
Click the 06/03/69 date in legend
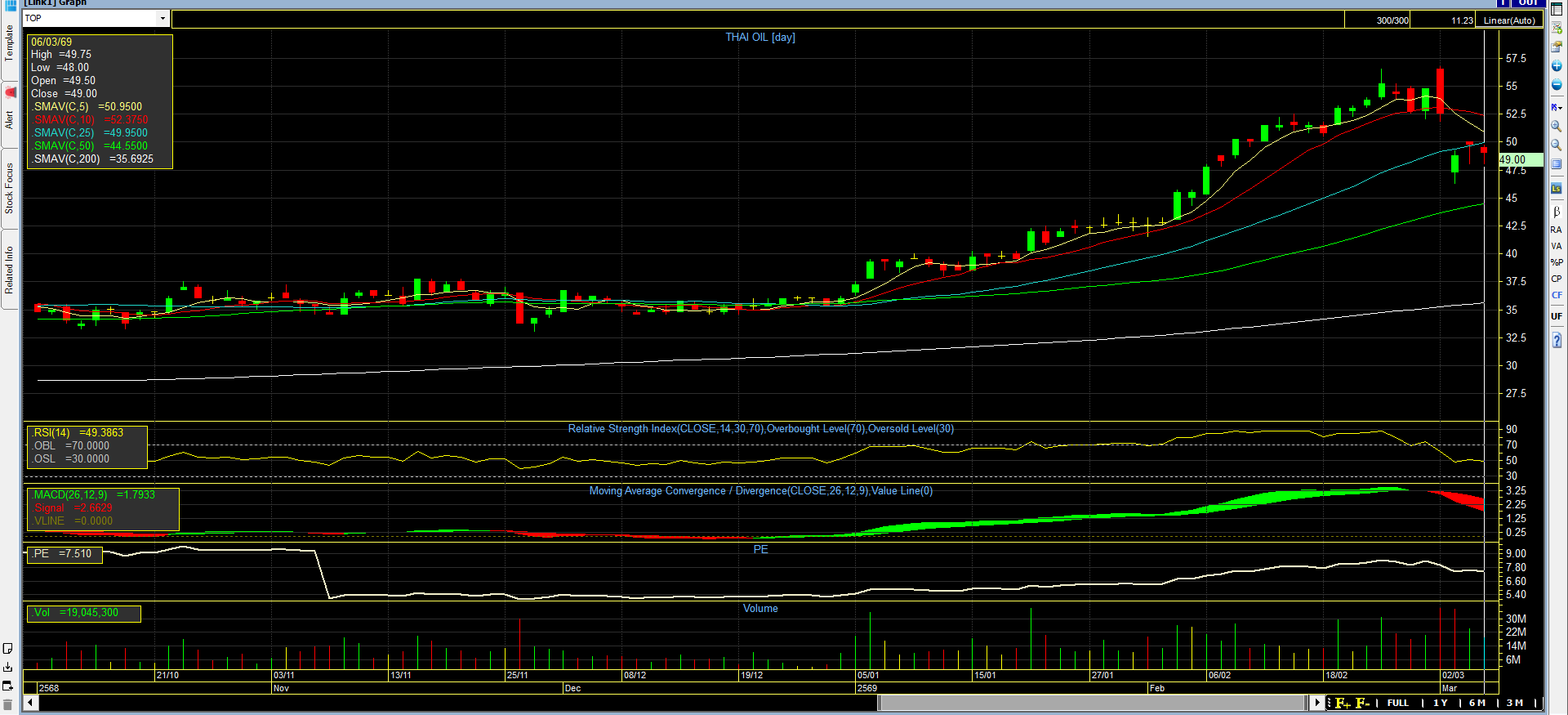point(51,42)
